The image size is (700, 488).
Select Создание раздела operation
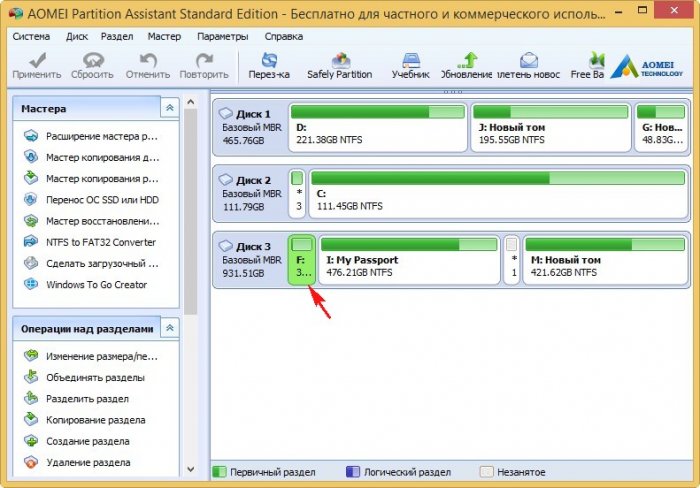(x=77, y=441)
